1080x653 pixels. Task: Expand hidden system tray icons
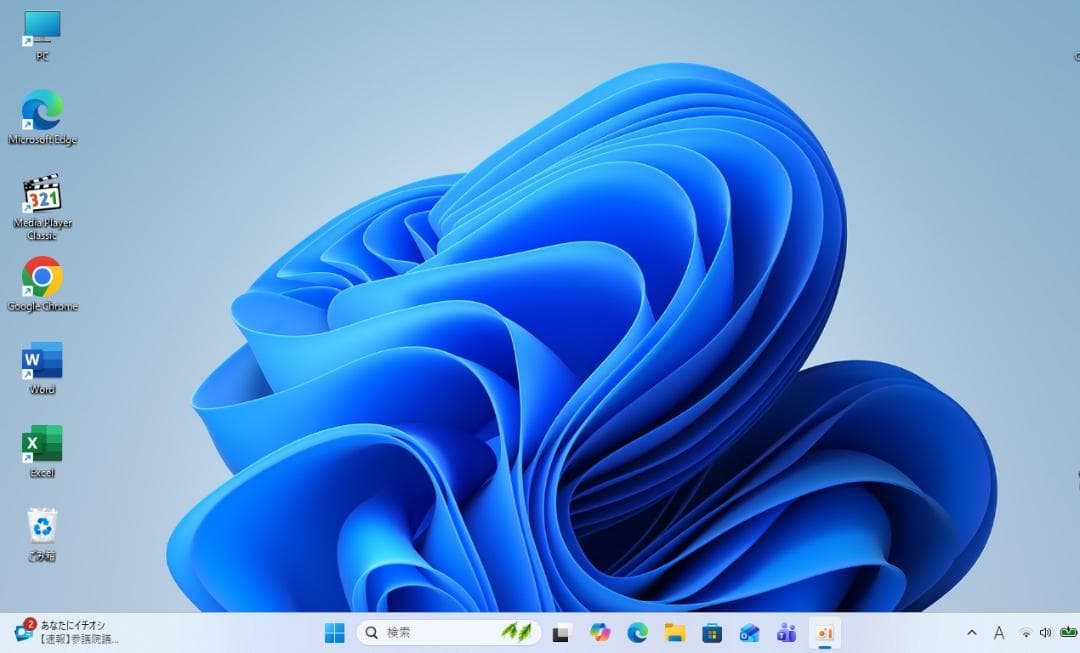point(972,633)
